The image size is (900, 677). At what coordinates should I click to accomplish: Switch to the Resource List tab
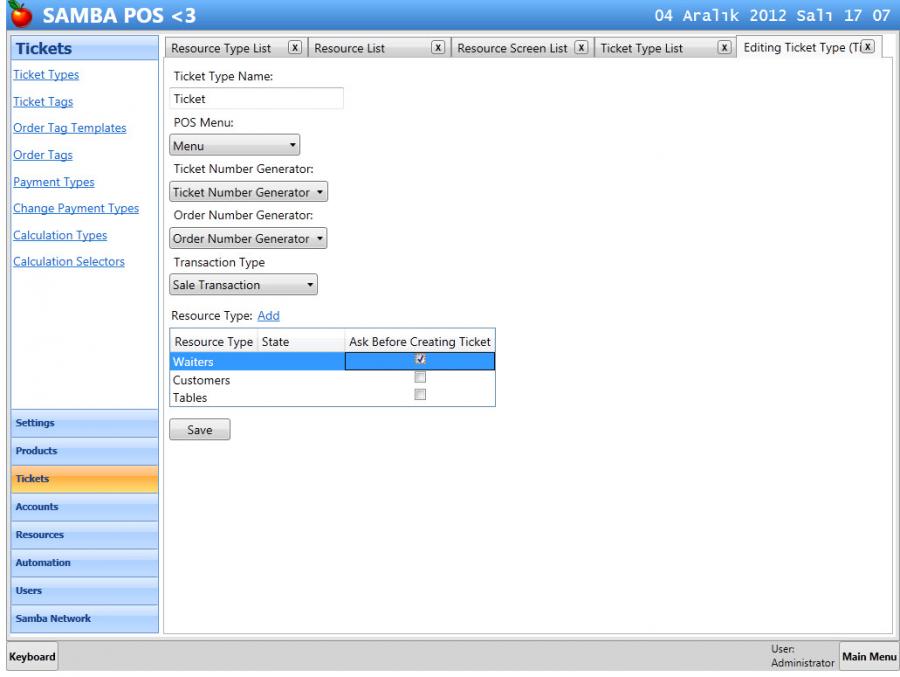[349, 48]
